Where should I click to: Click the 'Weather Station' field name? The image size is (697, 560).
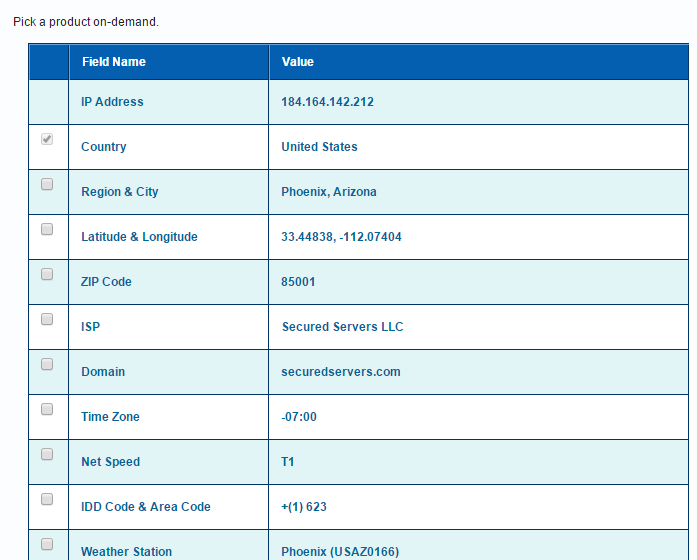pos(126,552)
